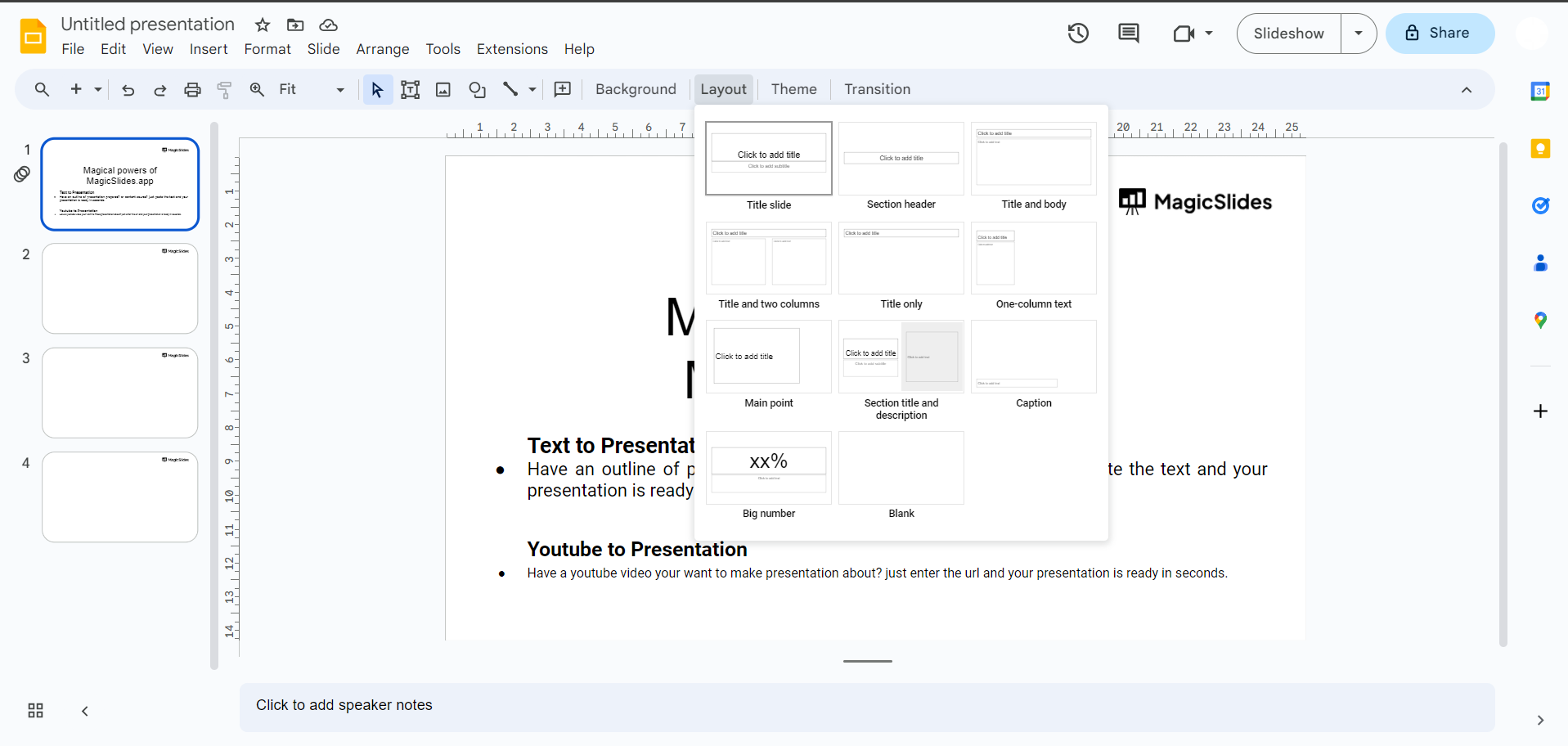1568x746 pixels.
Task: Open the comments panel icon
Action: coord(1128,34)
